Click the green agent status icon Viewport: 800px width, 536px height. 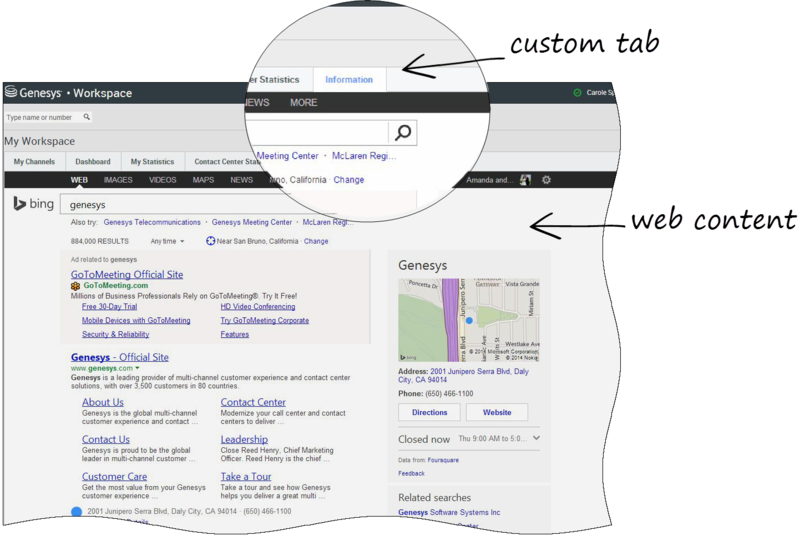click(x=577, y=93)
